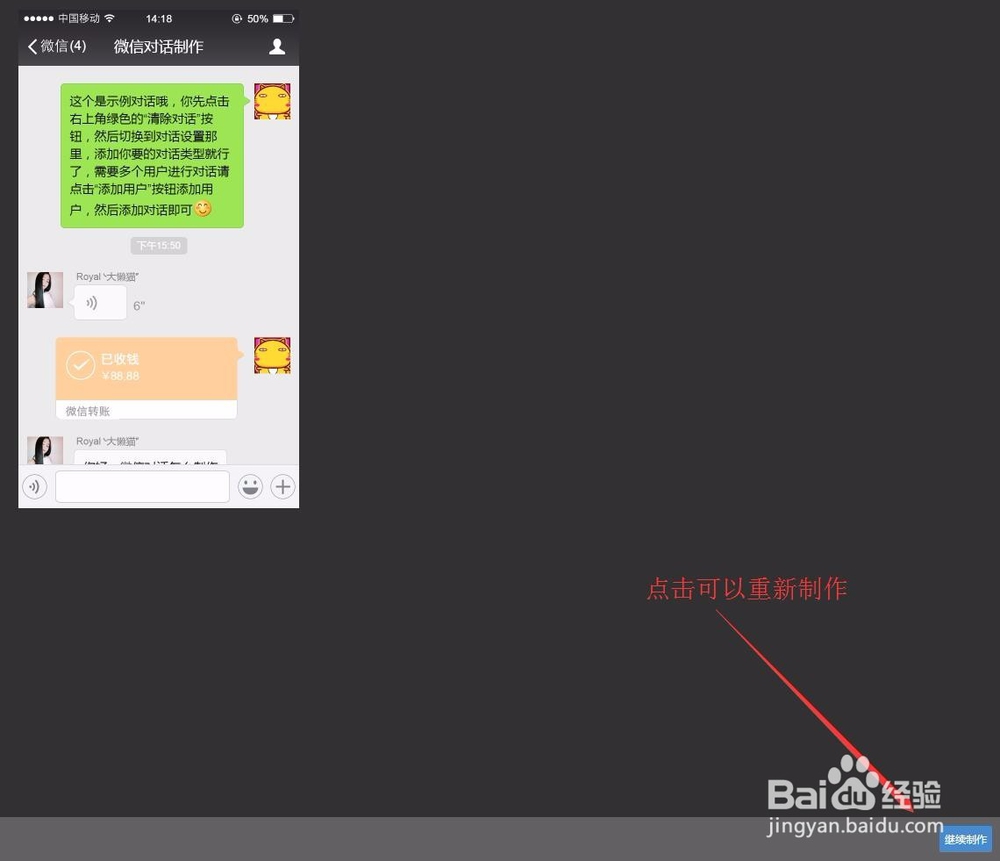Click the 微信转账 label under transfer
Viewport: 1000px width, 861px height.
(88, 411)
